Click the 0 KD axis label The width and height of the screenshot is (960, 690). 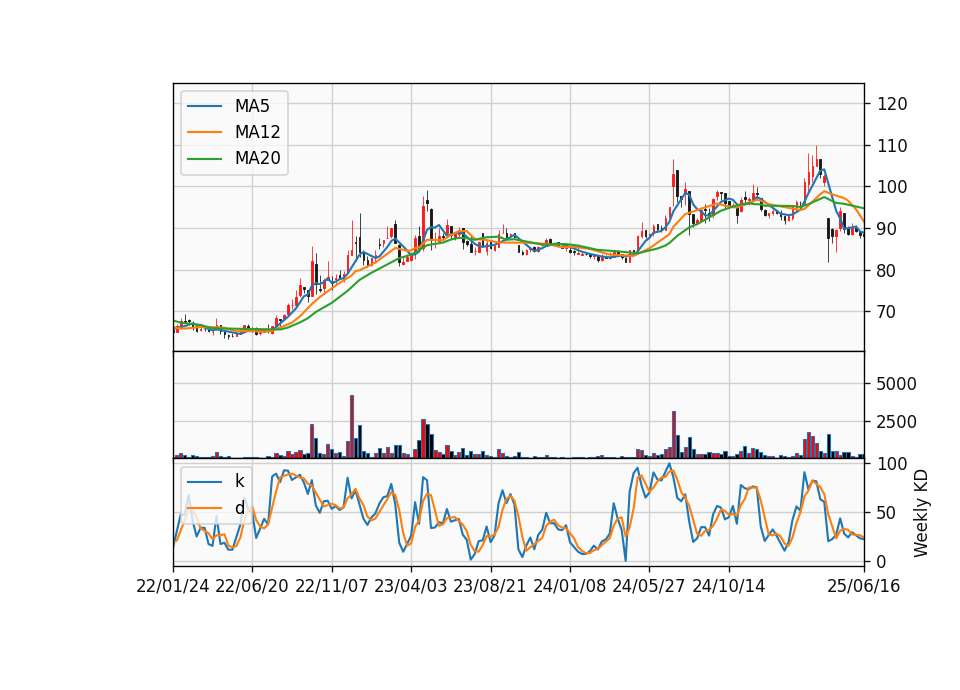click(x=882, y=561)
